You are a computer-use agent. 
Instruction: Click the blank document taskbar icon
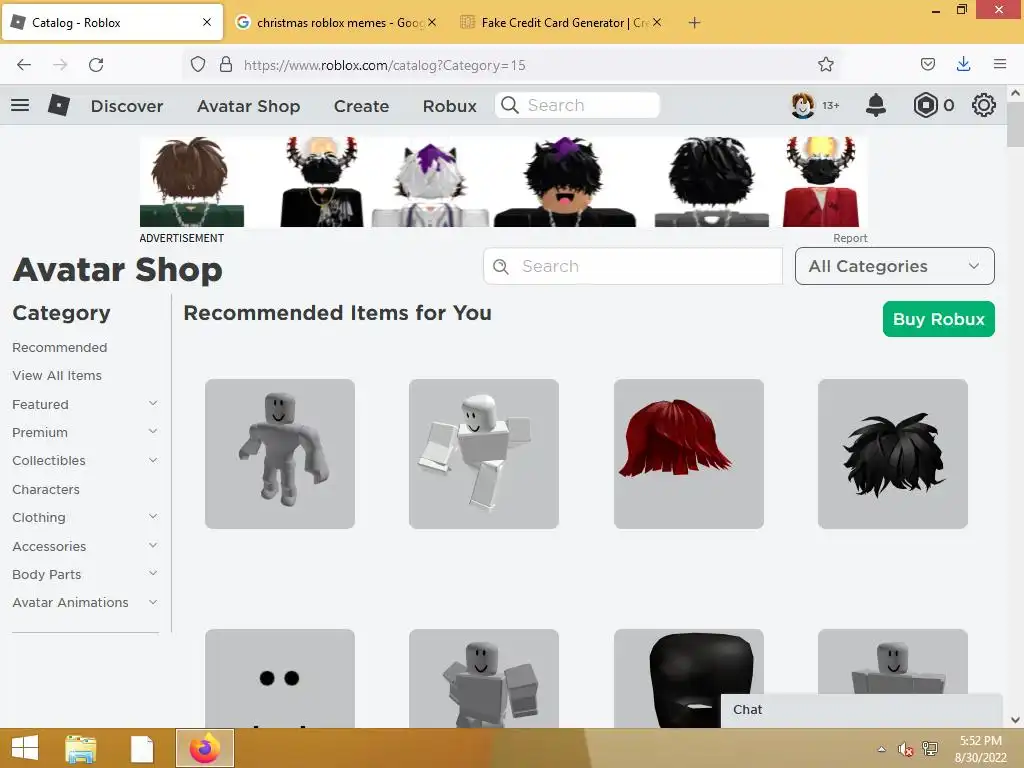(x=142, y=749)
